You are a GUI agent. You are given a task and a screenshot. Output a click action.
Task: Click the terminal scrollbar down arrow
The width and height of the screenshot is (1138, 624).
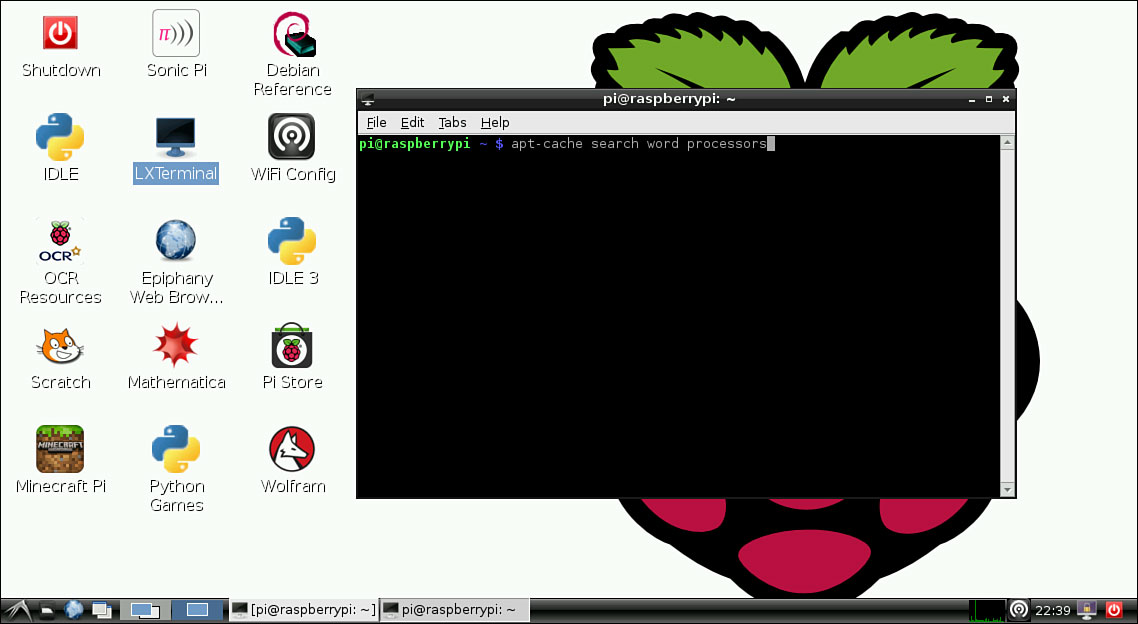coord(1007,490)
